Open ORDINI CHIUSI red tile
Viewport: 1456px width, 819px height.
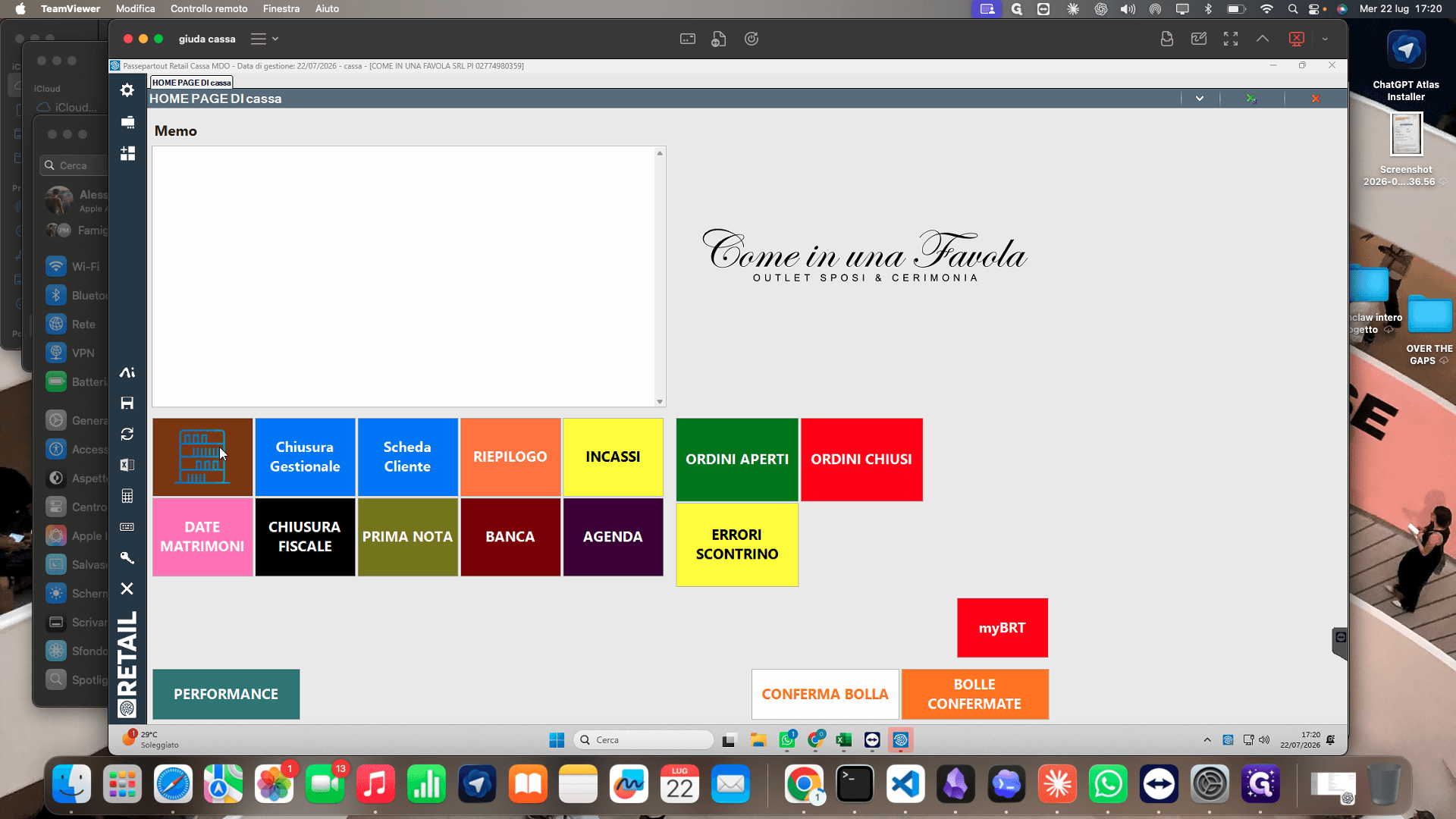[x=861, y=460]
